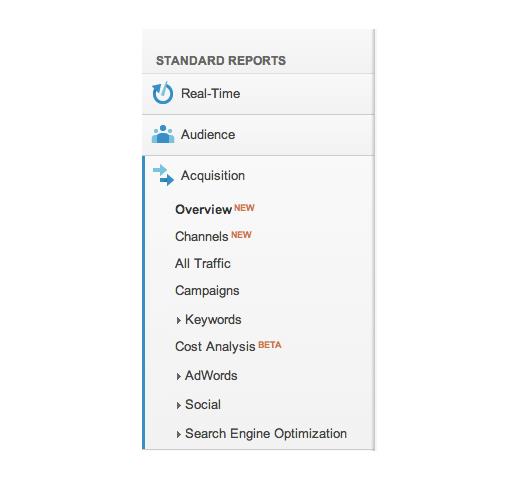The height and width of the screenshot is (480, 520).
Task: Select Keywords tree item label
Action: point(213,320)
